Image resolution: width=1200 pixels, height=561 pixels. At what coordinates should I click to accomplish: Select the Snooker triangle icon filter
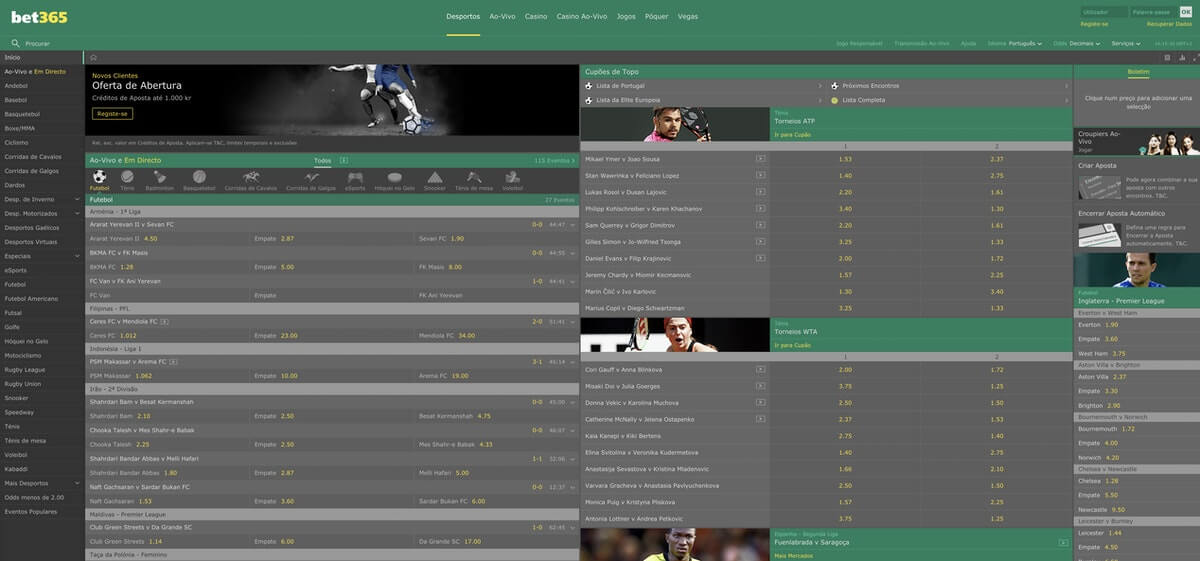coord(434,177)
